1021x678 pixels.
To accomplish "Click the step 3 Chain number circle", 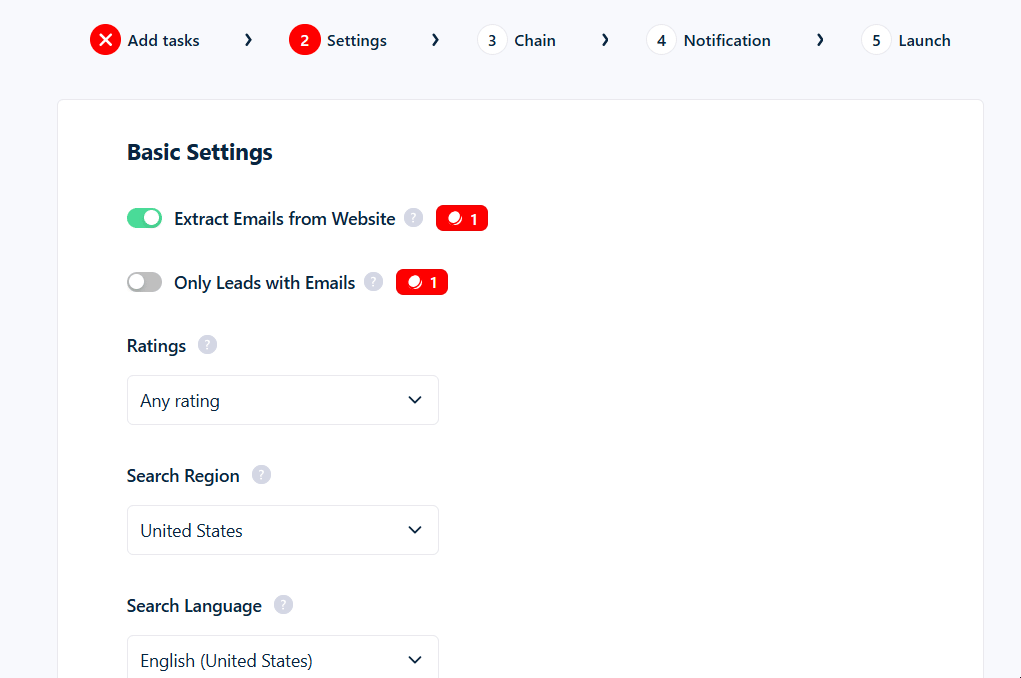I will point(492,40).
